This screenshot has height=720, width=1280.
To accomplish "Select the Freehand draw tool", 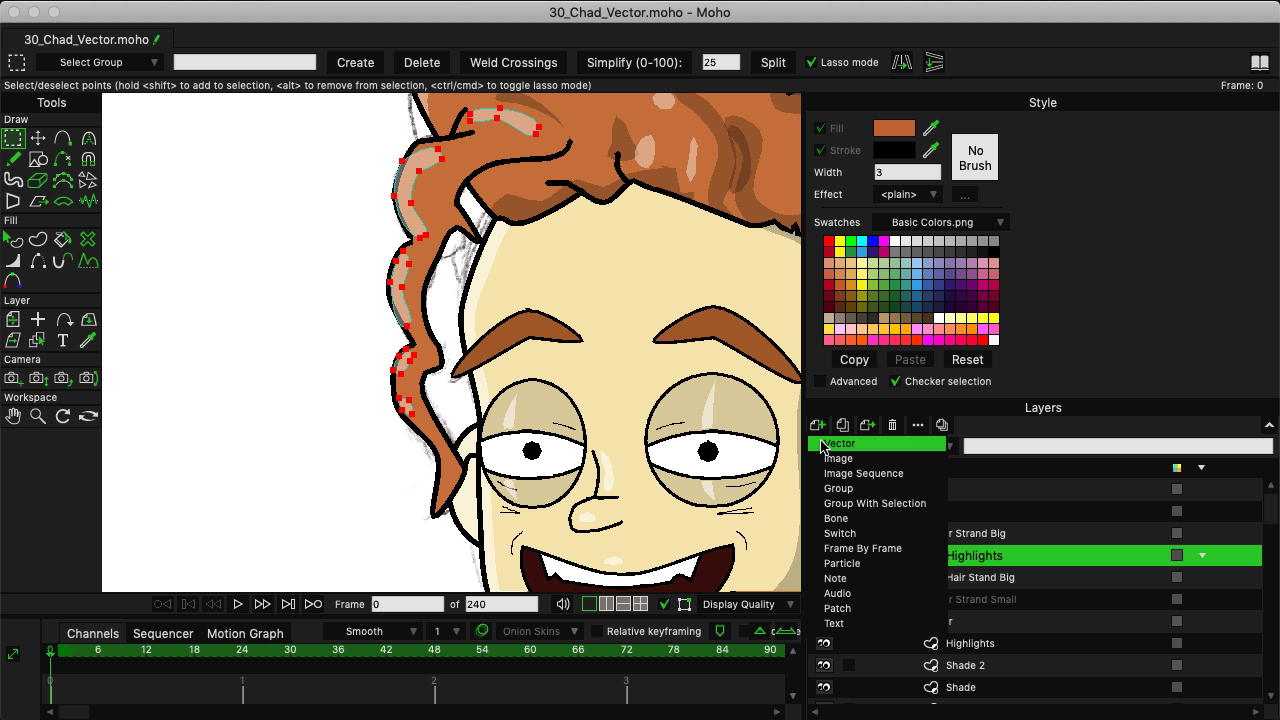I will [13, 160].
